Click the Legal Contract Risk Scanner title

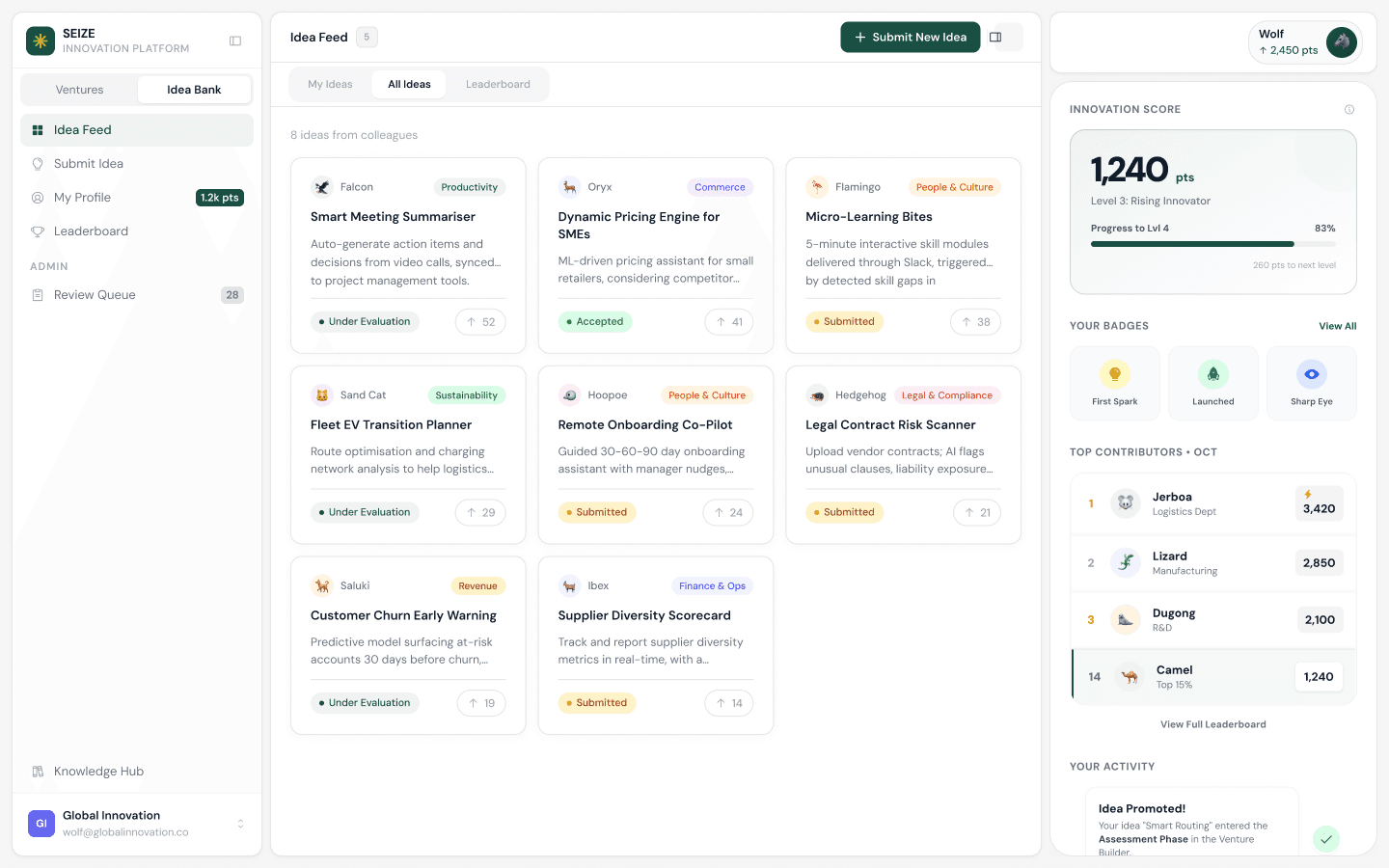tap(890, 425)
